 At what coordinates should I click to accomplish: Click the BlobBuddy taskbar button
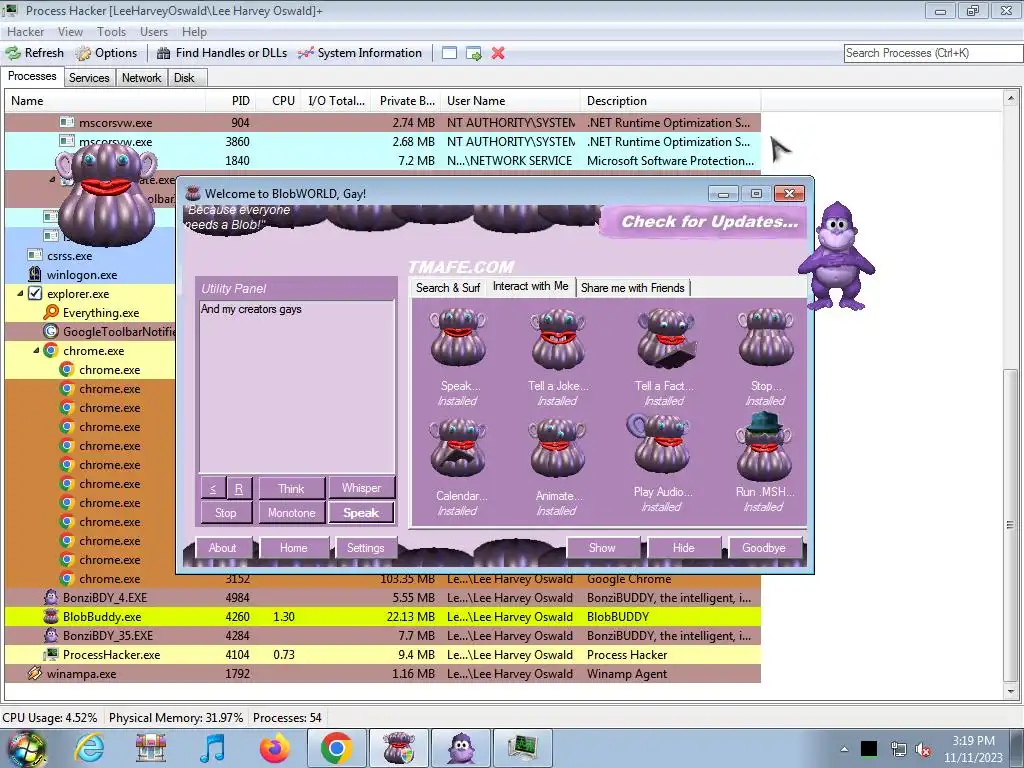pyautogui.click(x=399, y=748)
